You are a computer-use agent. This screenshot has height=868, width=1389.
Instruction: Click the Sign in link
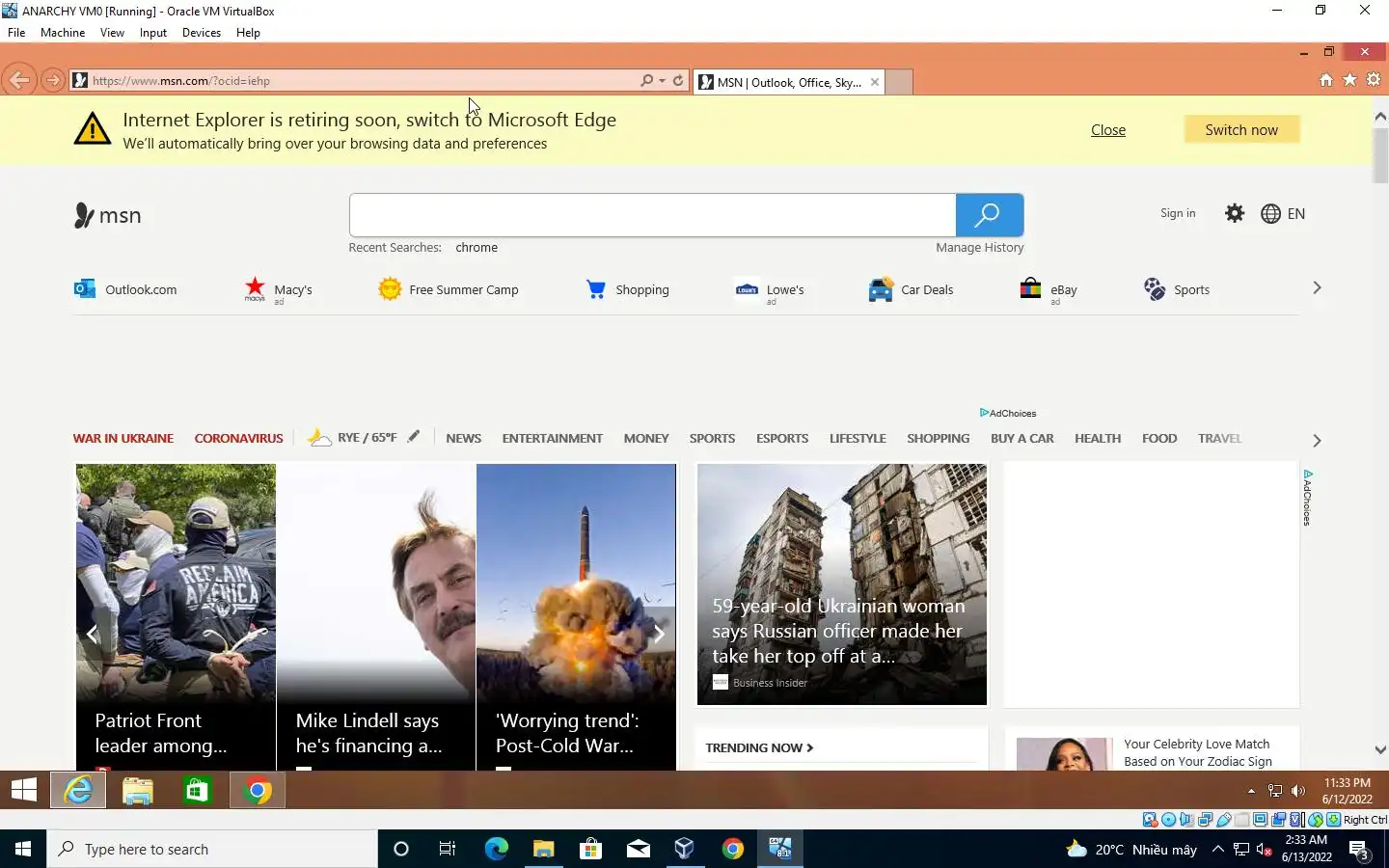coord(1178,213)
